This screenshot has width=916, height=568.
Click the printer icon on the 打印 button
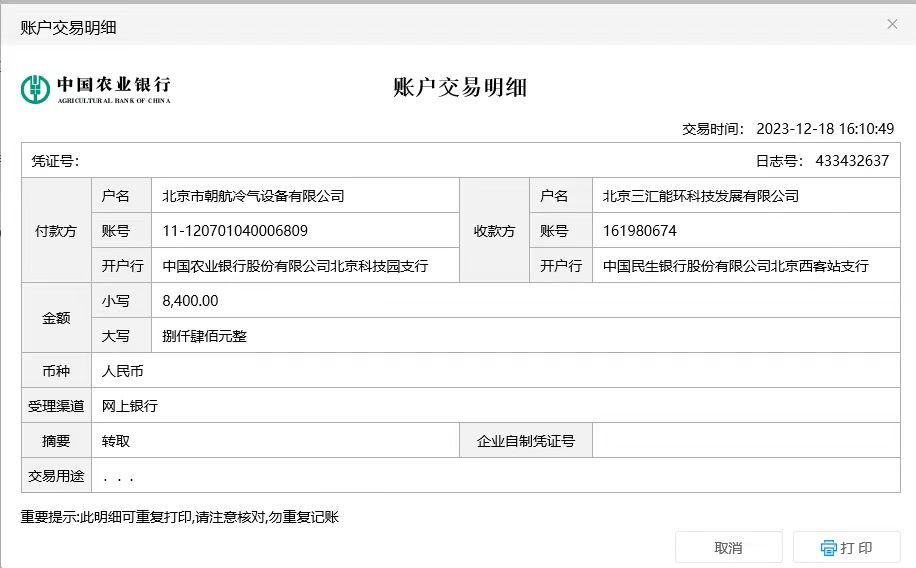point(828,548)
